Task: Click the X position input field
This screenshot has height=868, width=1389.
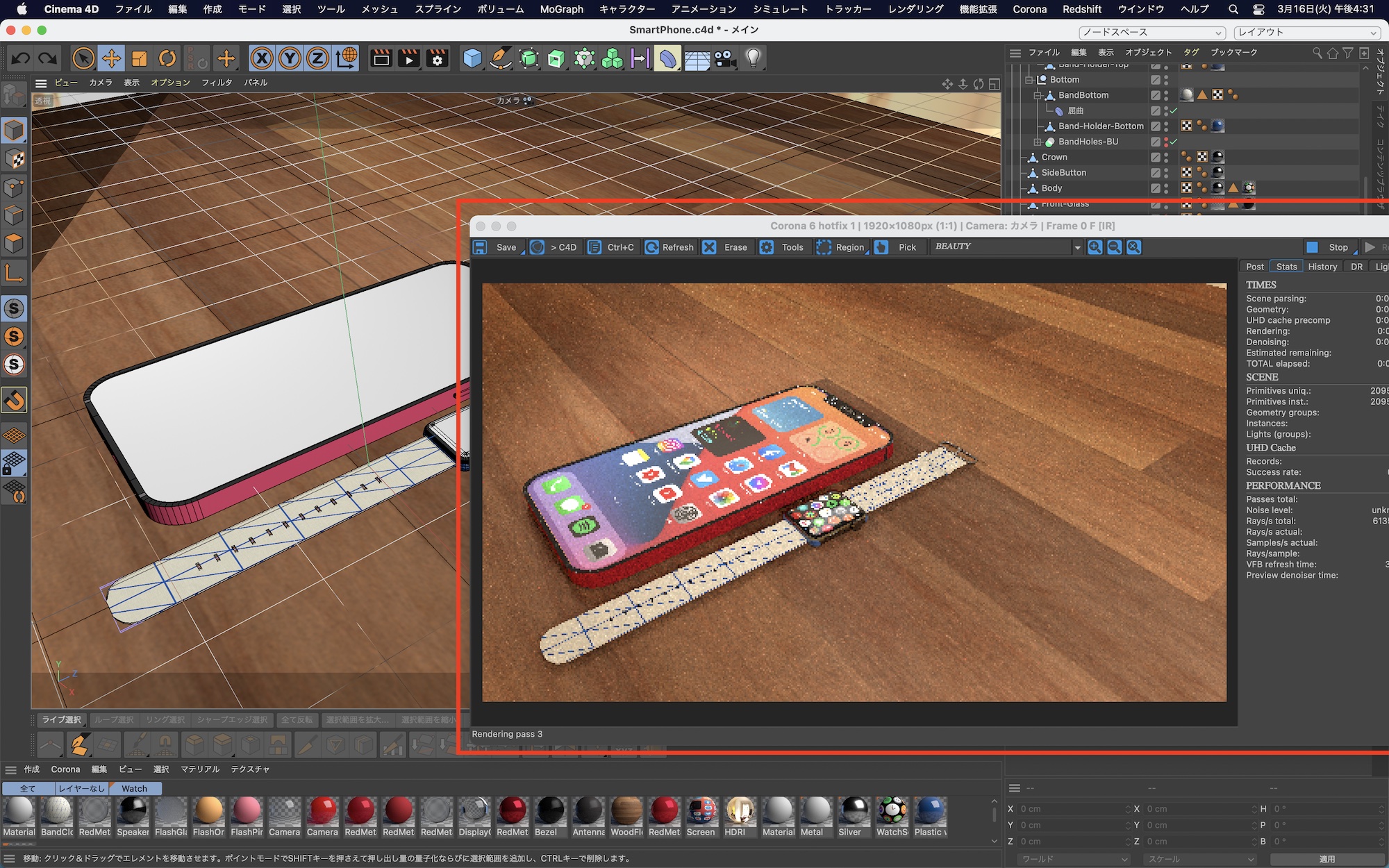Action: (1070, 809)
